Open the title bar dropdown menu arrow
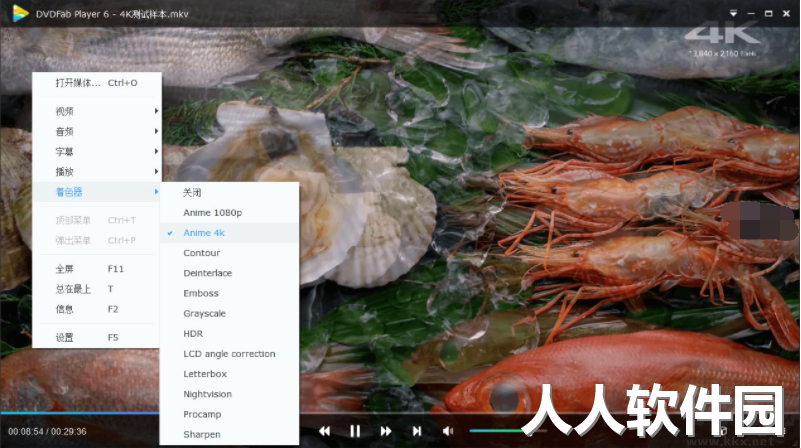The image size is (801, 448). point(733,13)
